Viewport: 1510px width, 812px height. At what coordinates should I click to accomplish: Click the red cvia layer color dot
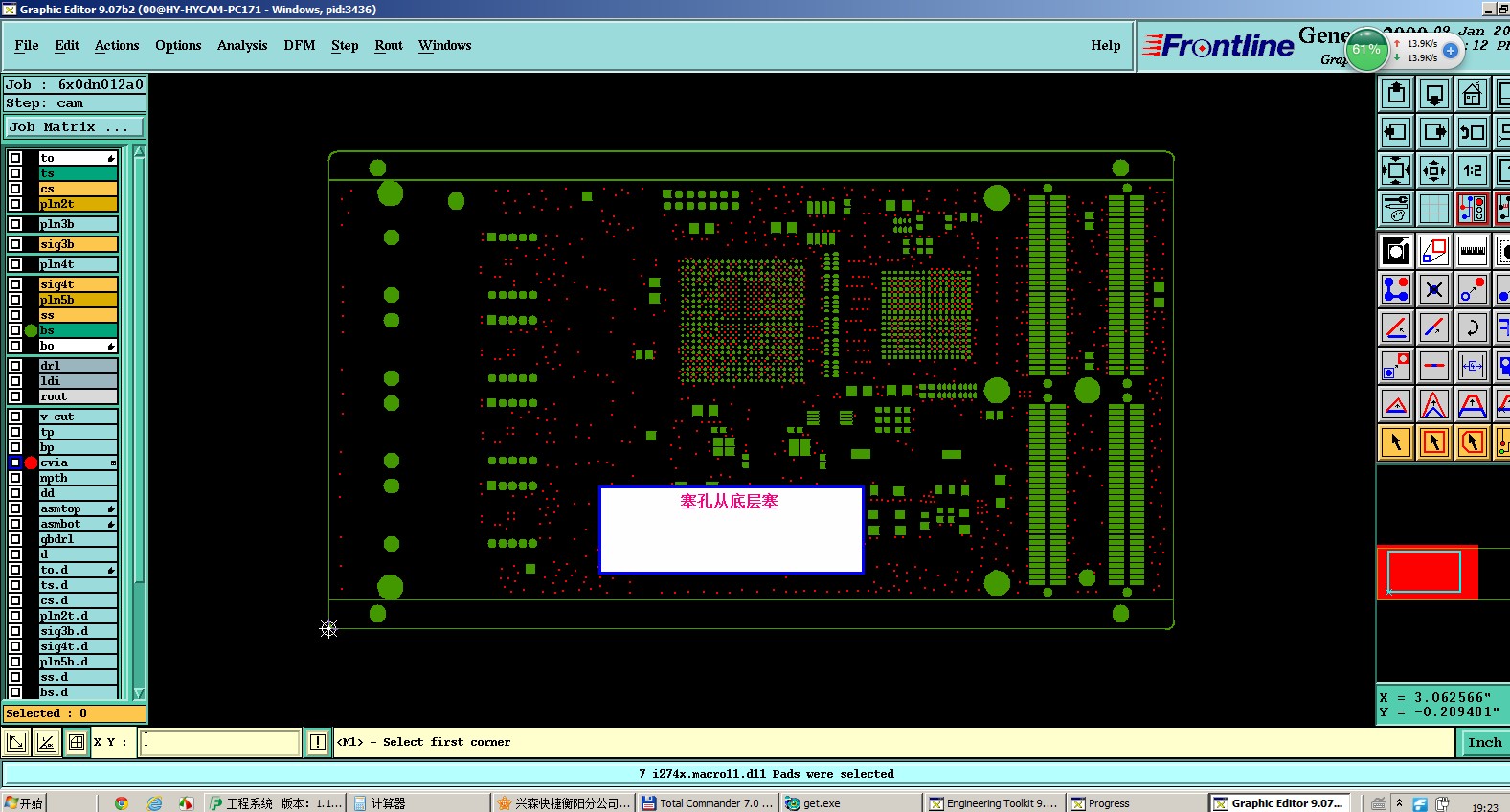[31, 462]
